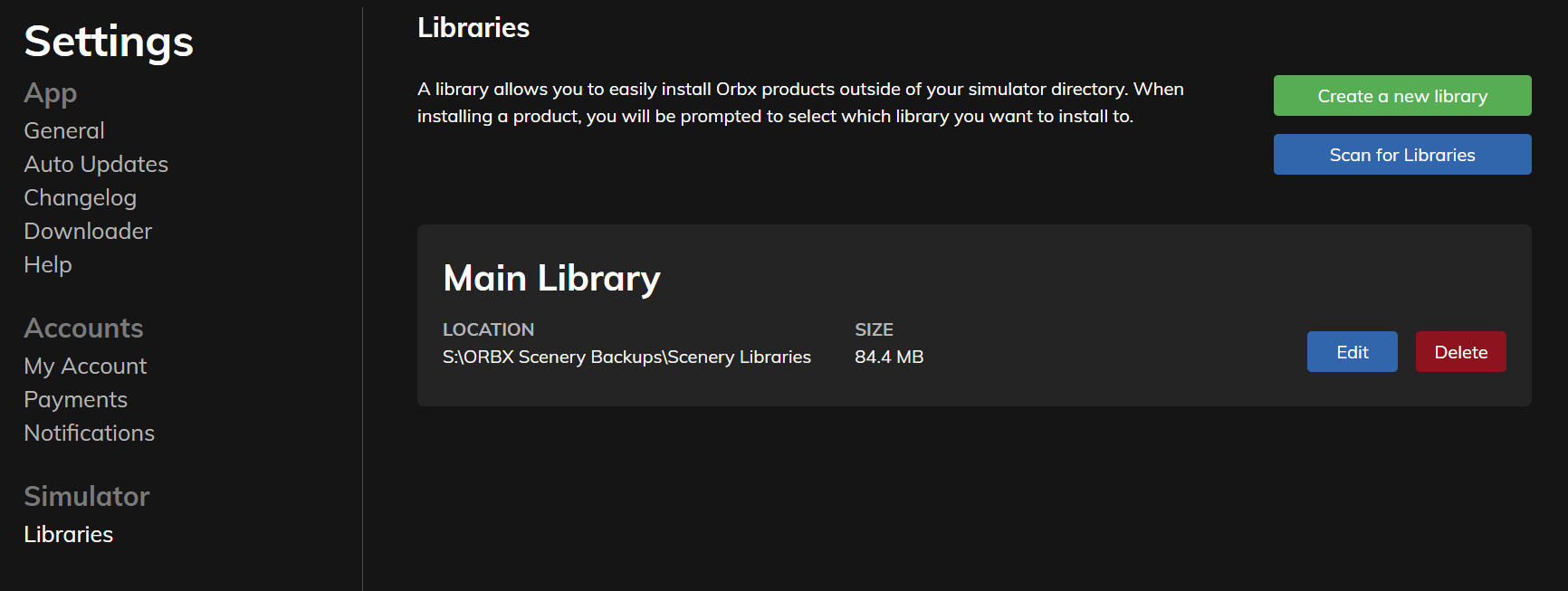Click the Main Library card title

pos(551,279)
